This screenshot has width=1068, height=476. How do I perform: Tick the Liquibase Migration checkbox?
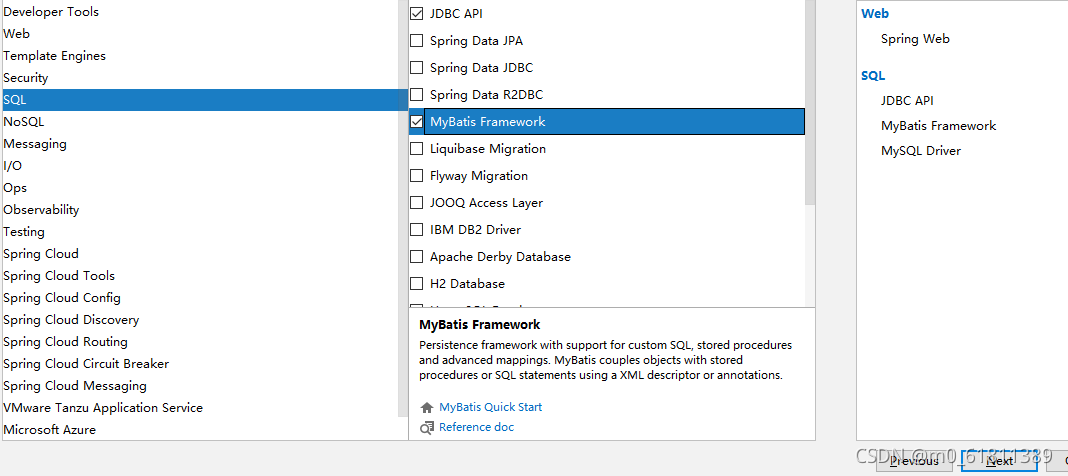(x=416, y=148)
